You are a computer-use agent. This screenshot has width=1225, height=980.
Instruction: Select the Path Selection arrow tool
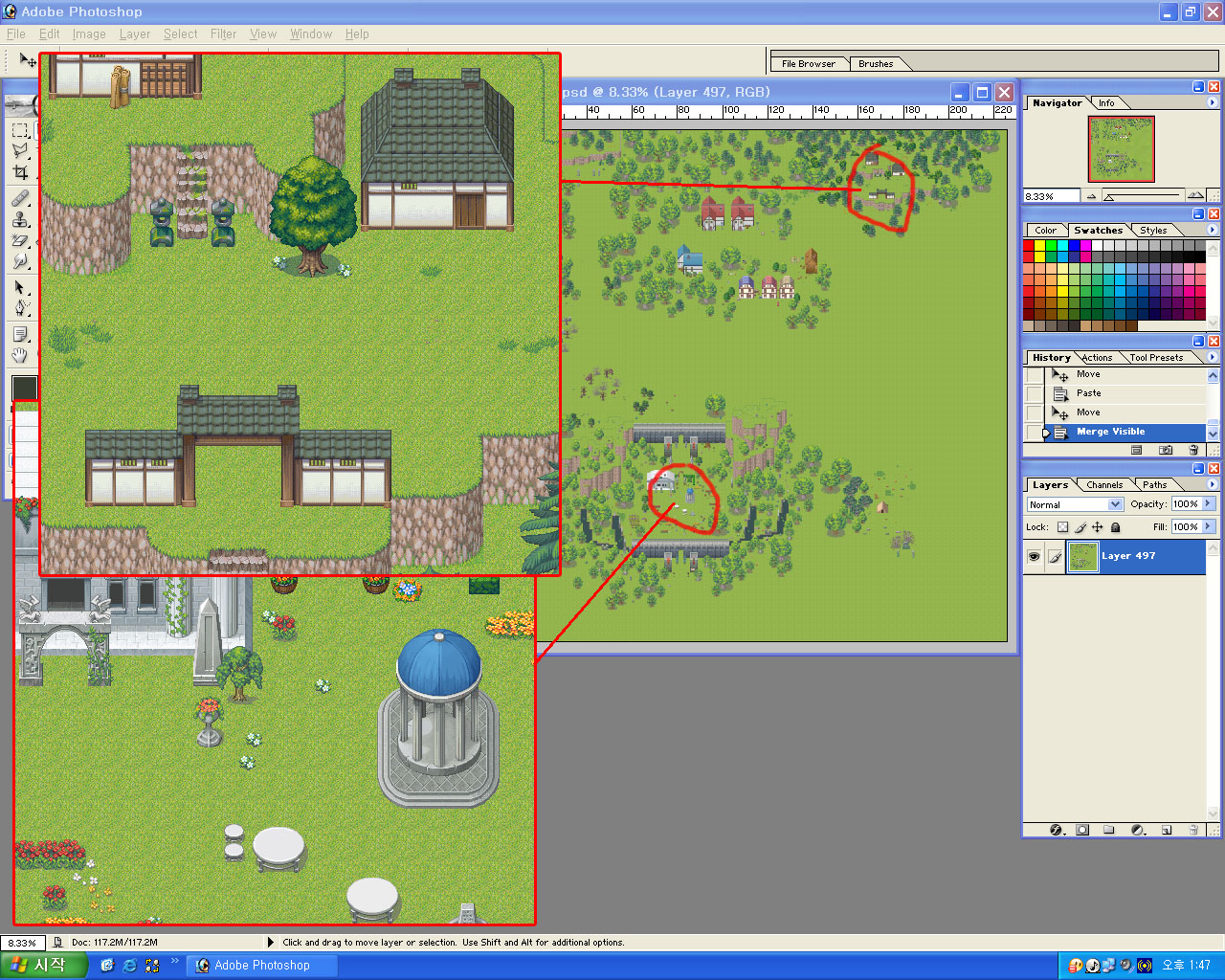click(x=20, y=287)
